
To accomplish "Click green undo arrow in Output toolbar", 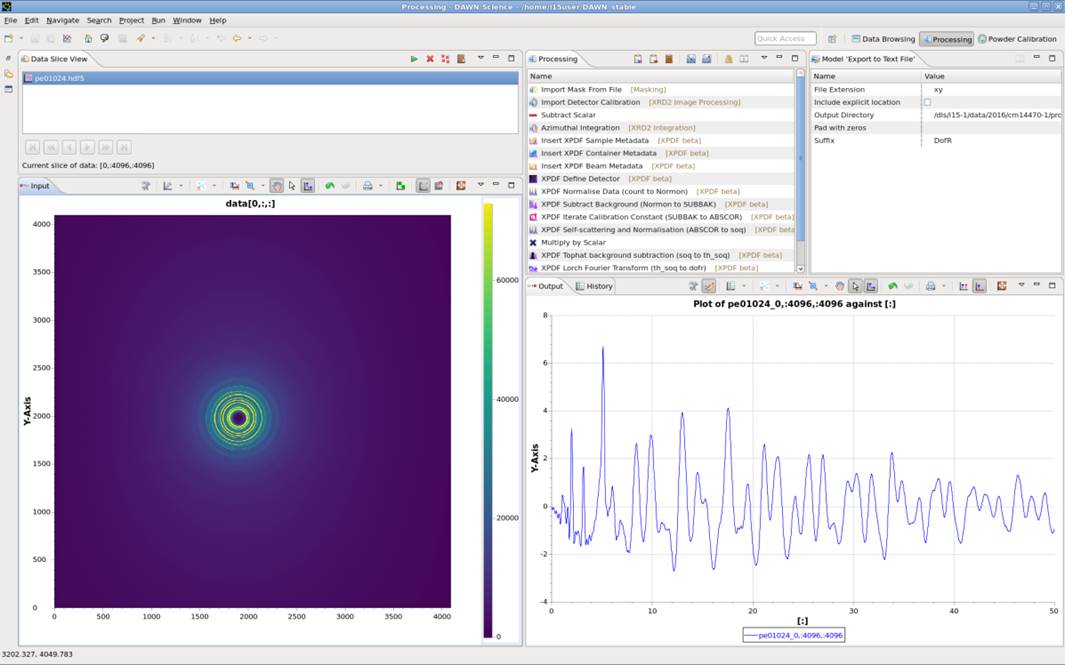I will click(x=892, y=286).
